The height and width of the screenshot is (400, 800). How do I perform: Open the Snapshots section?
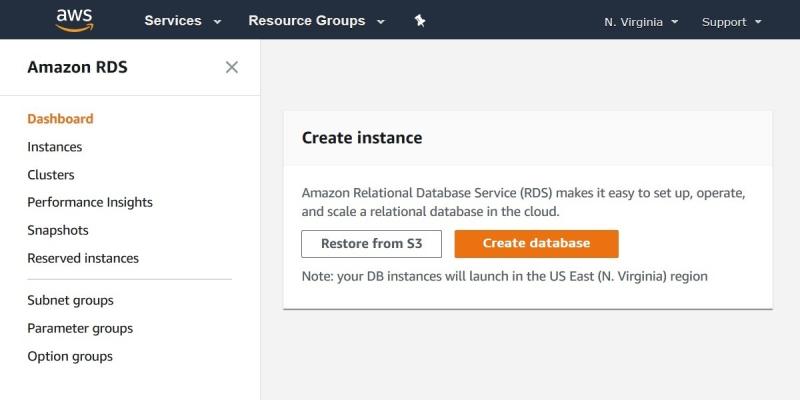pyautogui.click(x=58, y=230)
